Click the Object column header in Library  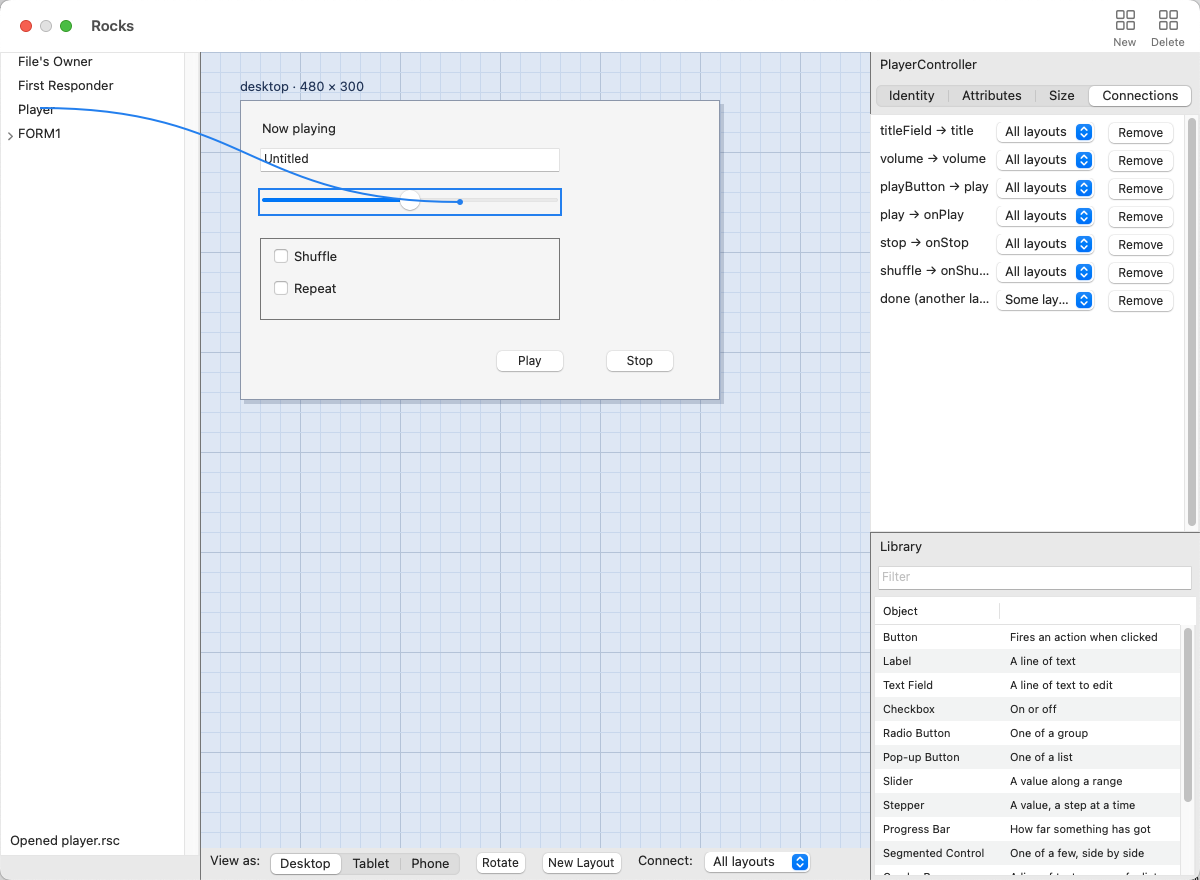tap(937, 611)
